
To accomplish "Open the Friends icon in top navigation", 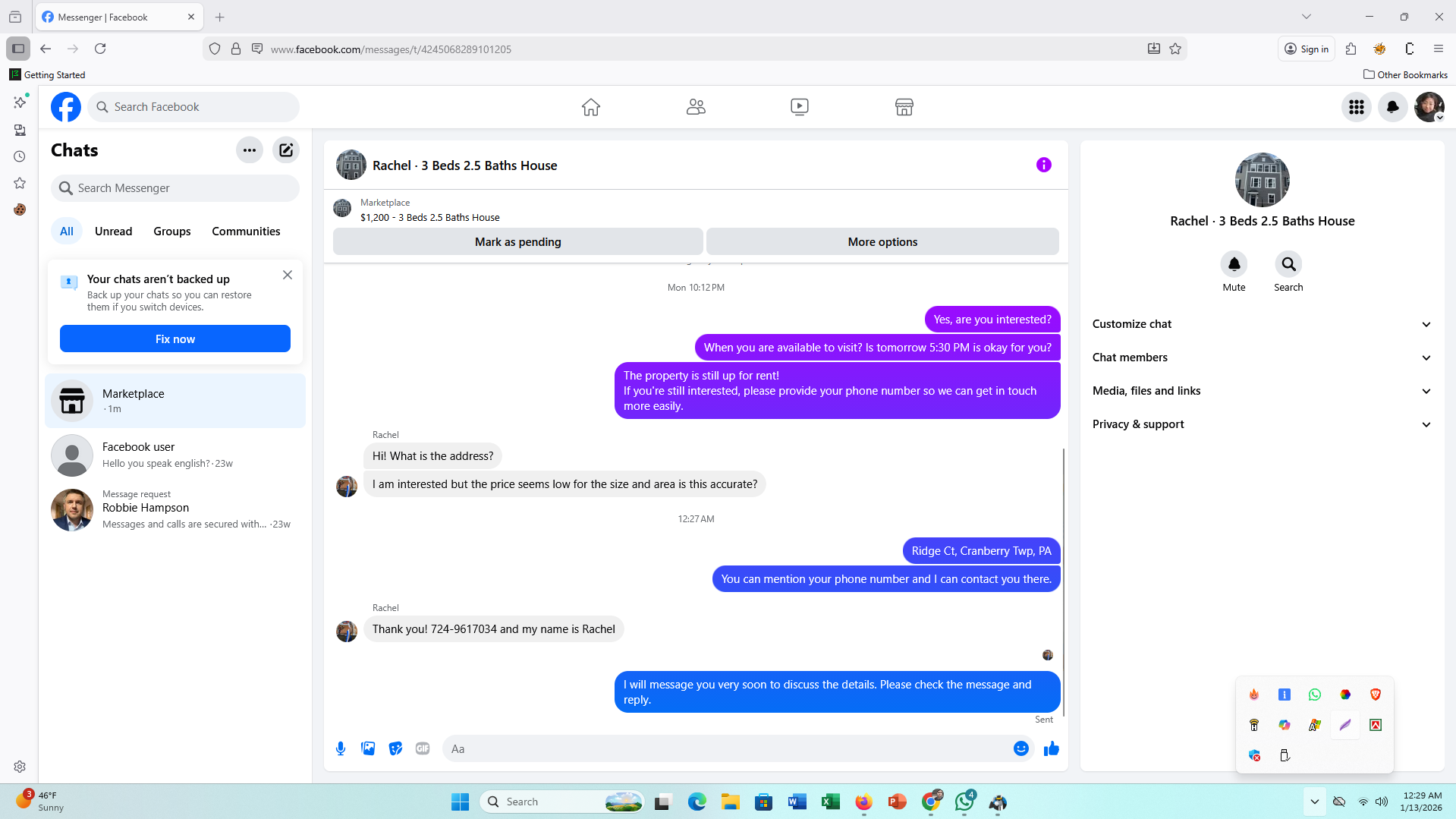I will coord(696,107).
